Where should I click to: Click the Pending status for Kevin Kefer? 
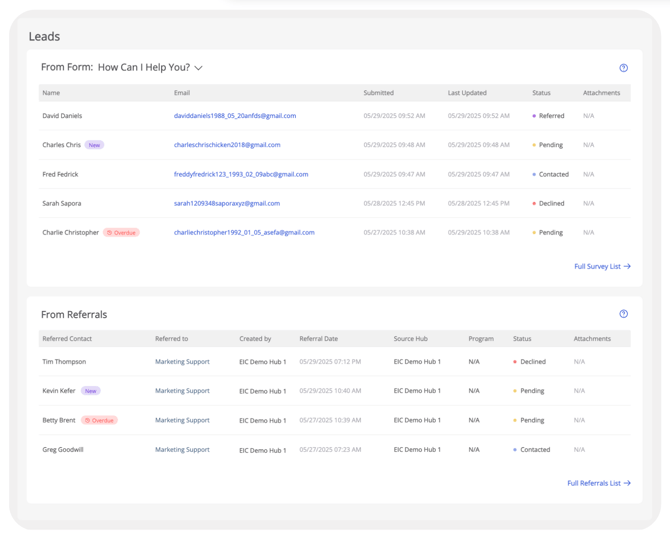click(529, 391)
